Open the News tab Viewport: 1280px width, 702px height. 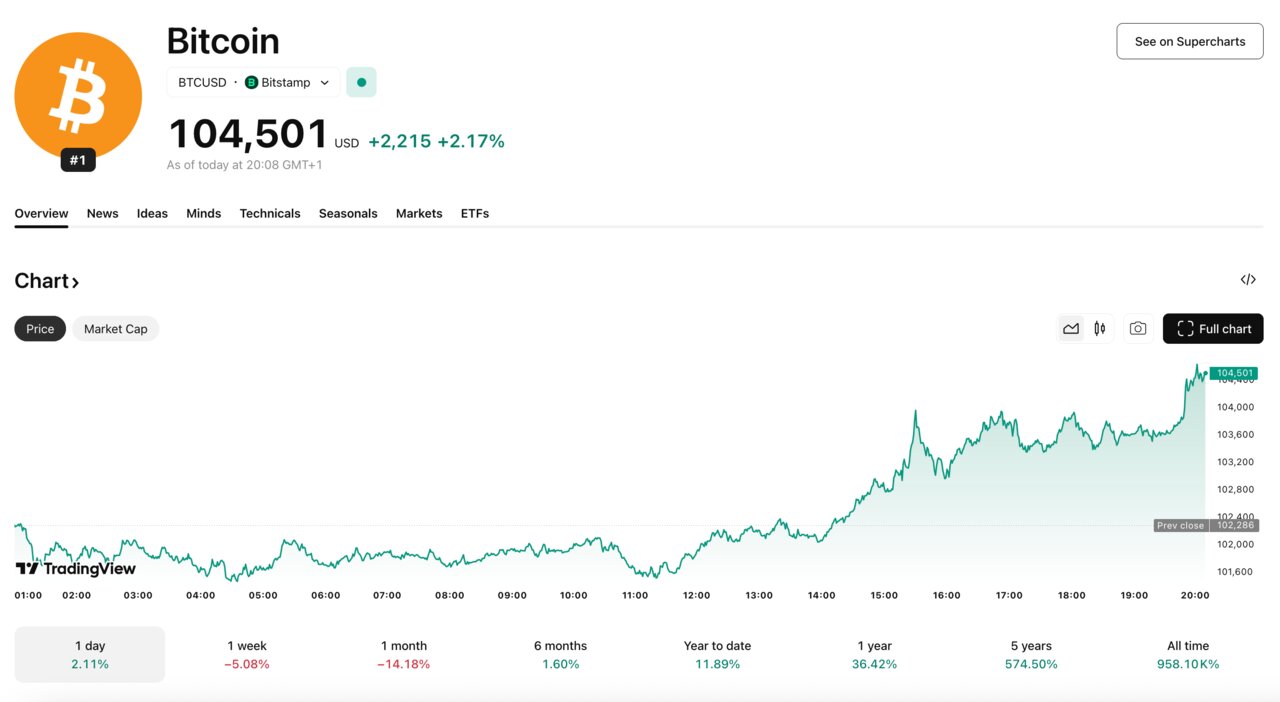pos(102,213)
